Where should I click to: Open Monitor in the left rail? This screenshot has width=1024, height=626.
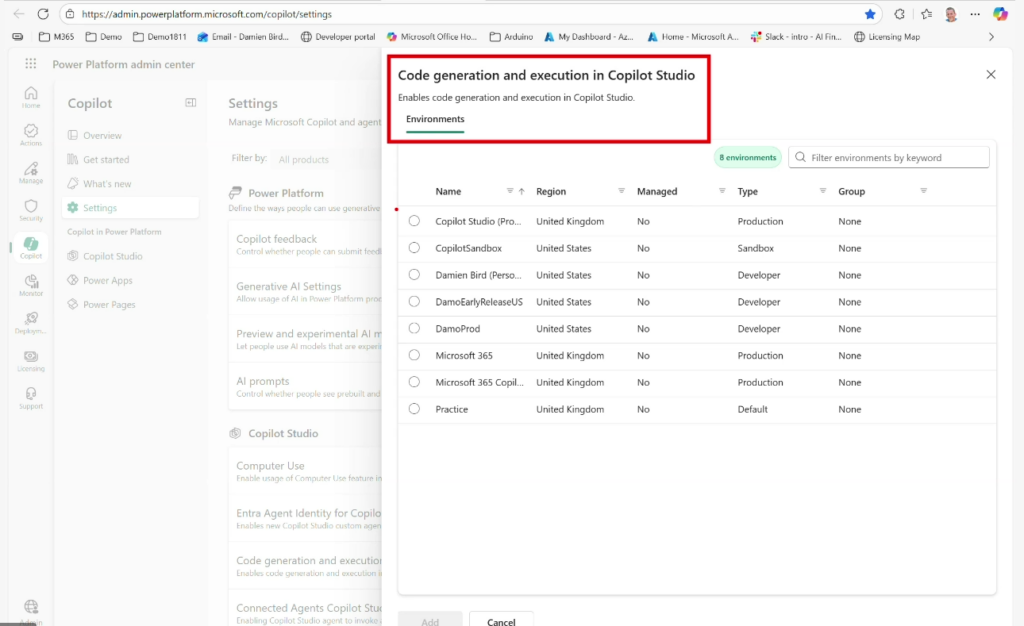pyautogui.click(x=31, y=285)
